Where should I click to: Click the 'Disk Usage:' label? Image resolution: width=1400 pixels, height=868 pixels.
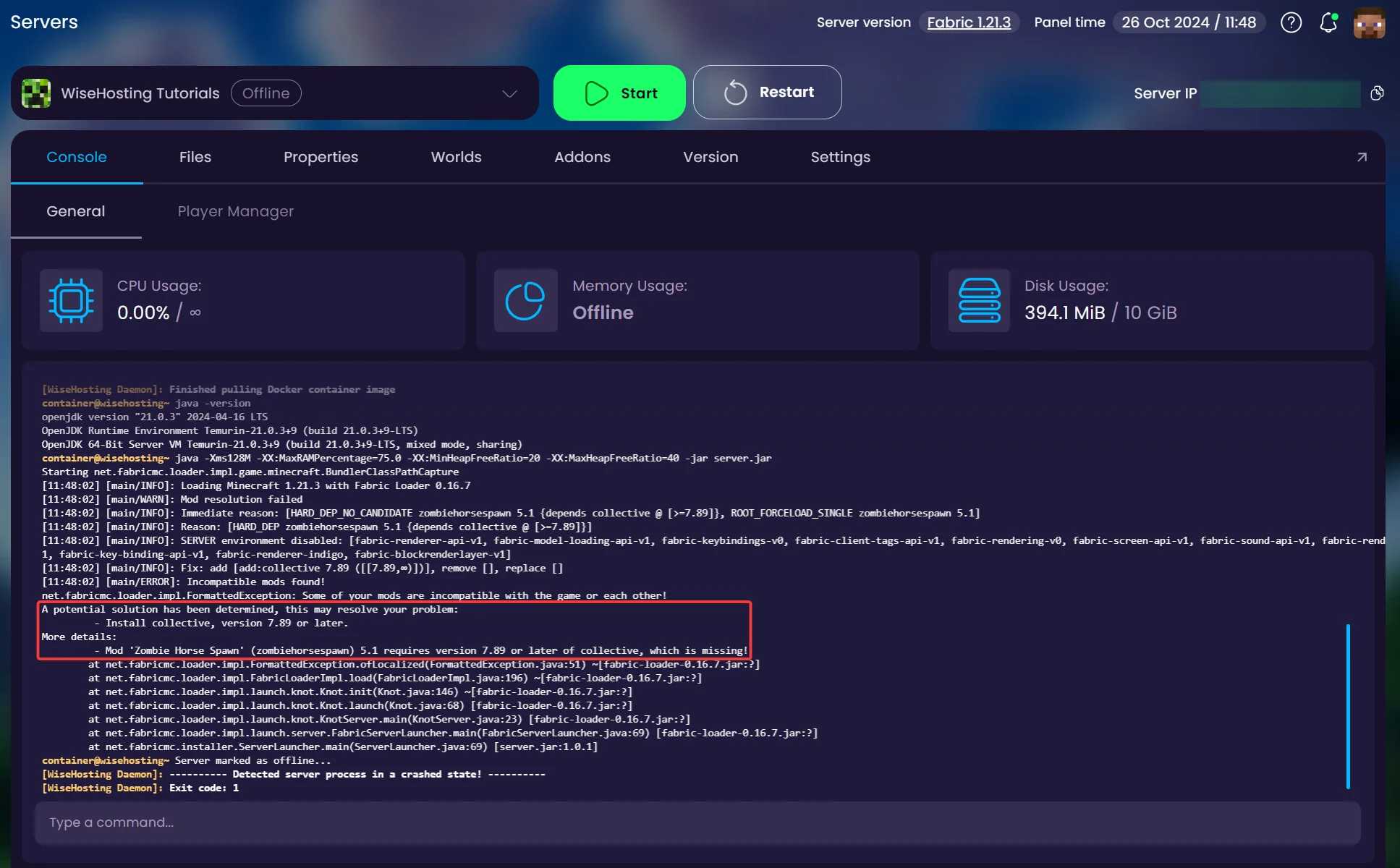click(1066, 286)
